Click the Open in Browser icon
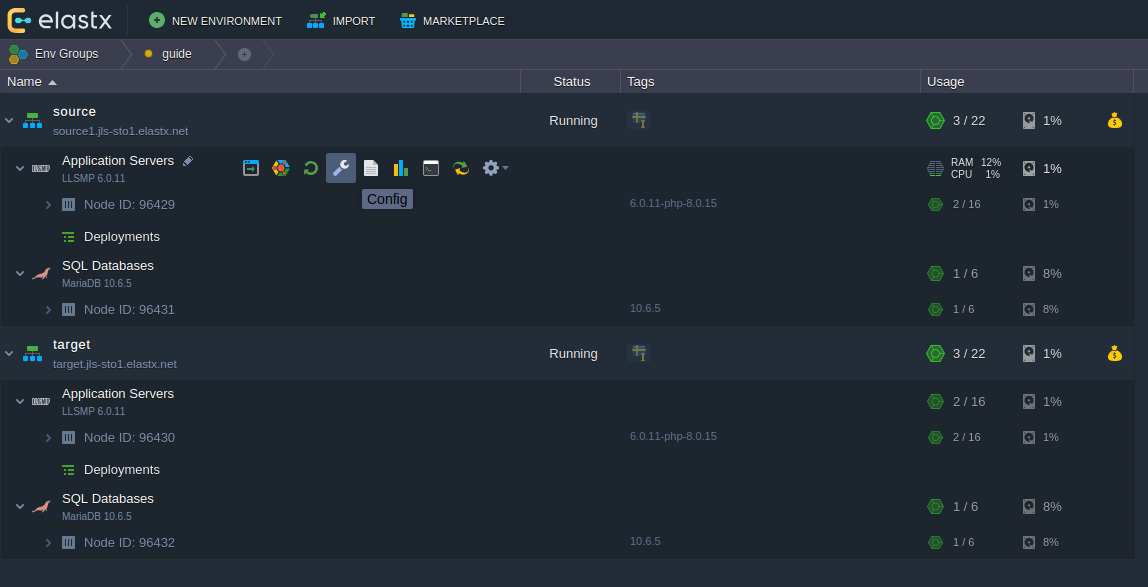The width and height of the screenshot is (1148, 587). click(x=251, y=168)
